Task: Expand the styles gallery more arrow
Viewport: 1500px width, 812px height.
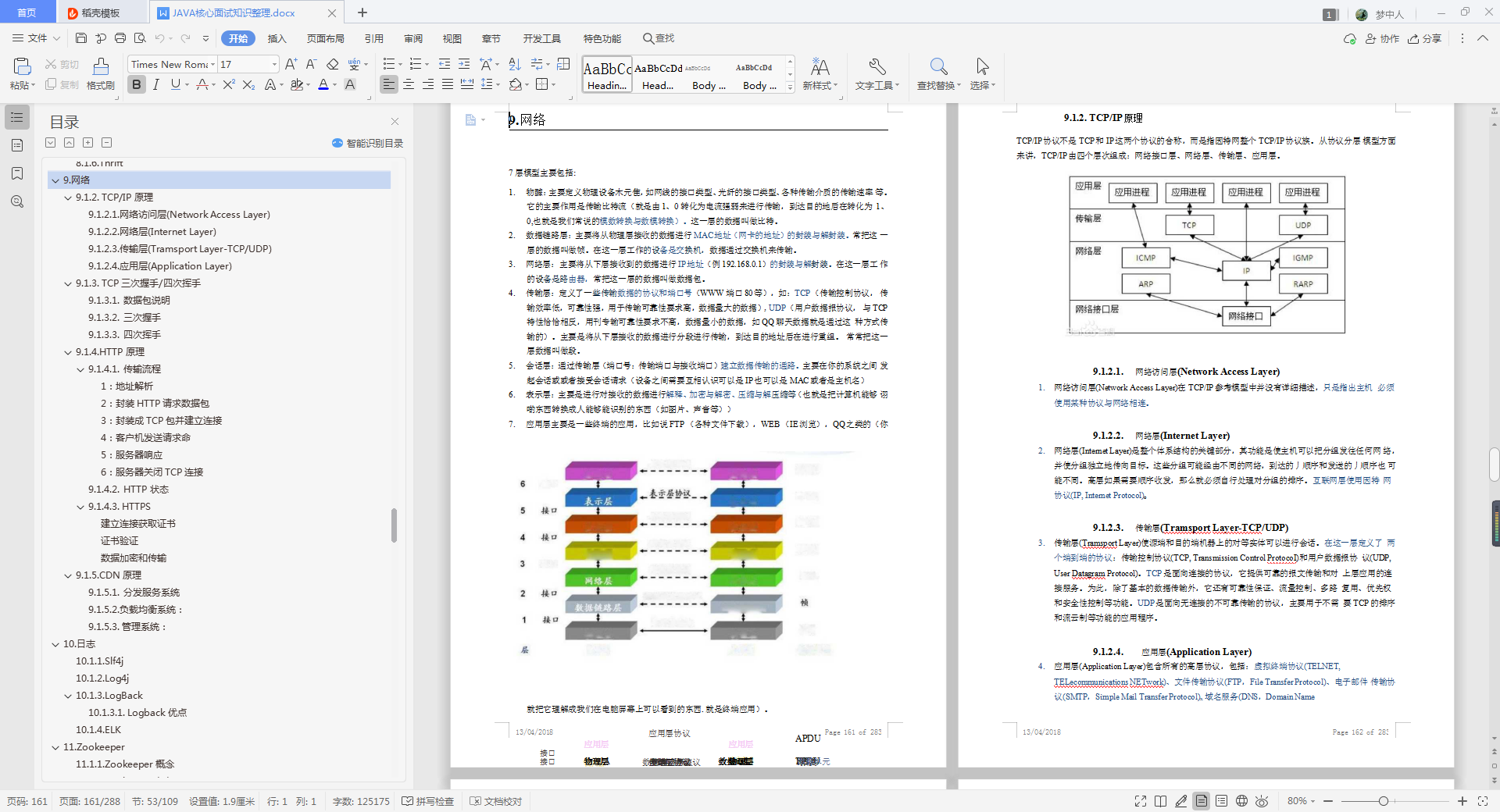Action: pyautogui.click(x=790, y=87)
